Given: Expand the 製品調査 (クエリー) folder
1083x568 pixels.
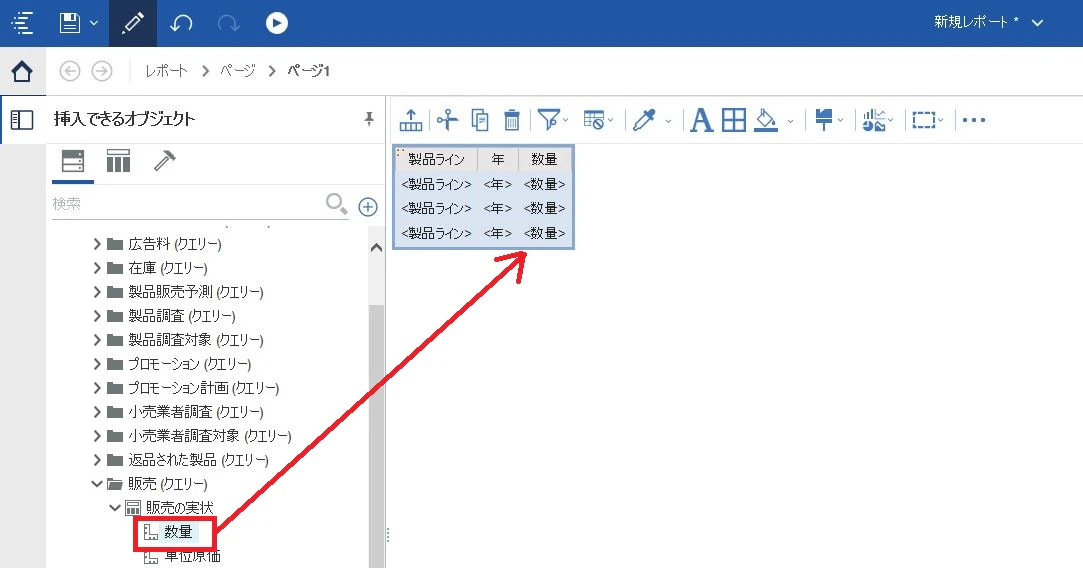Looking at the screenshot, I should 97,316.
